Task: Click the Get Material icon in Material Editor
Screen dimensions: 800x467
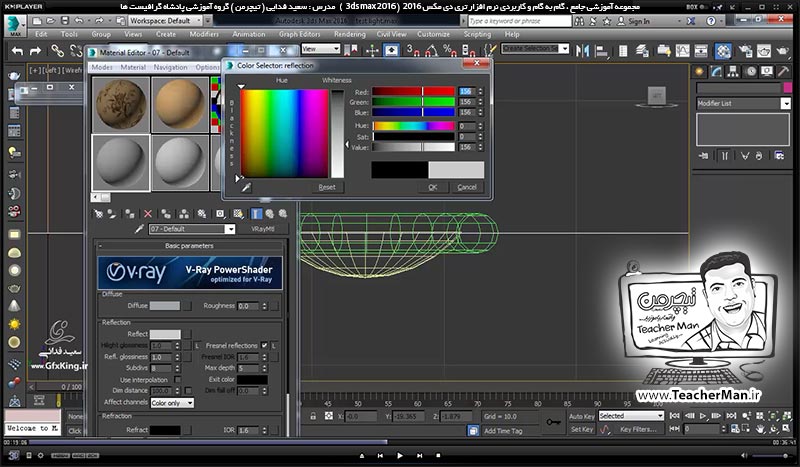Action: 98,214
